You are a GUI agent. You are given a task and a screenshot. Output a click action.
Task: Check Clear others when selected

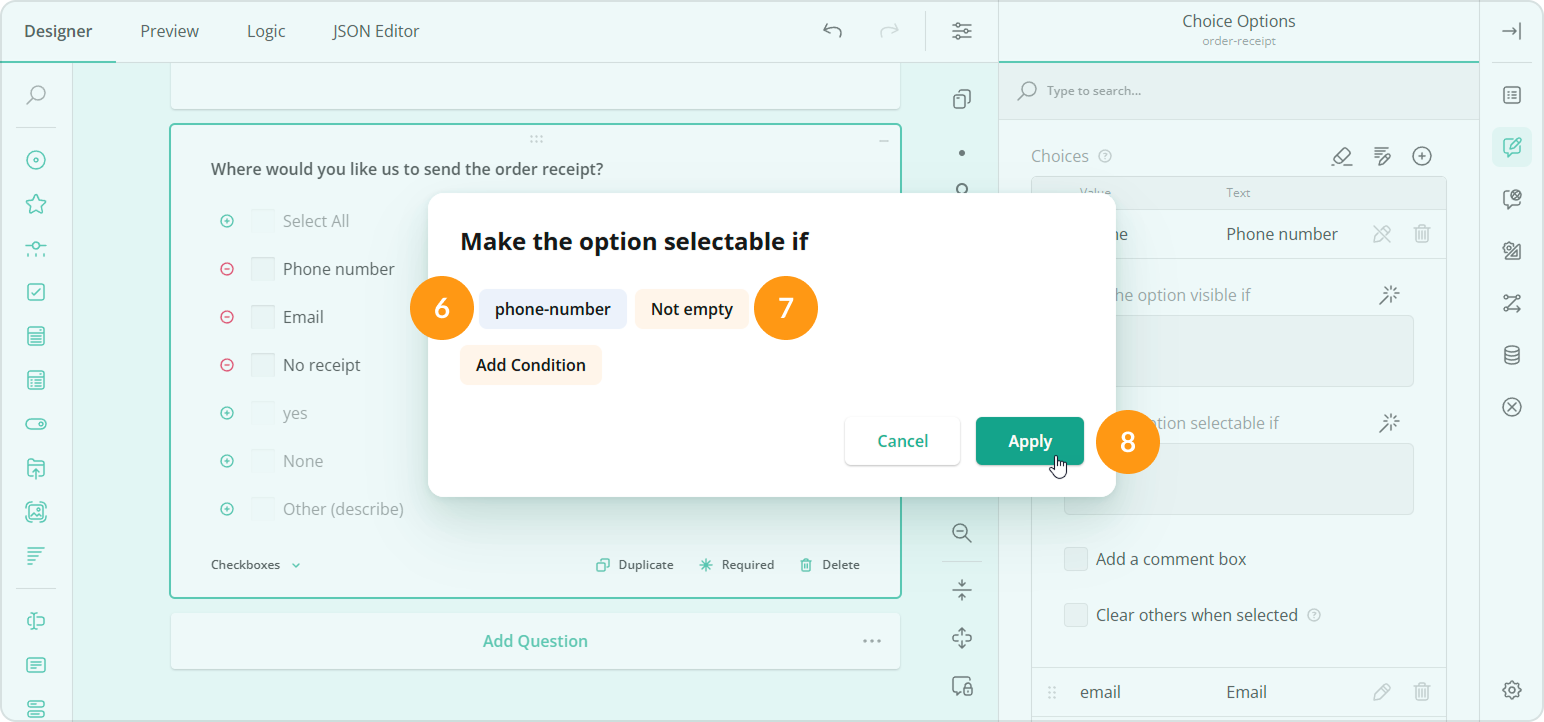point(1076,615)
